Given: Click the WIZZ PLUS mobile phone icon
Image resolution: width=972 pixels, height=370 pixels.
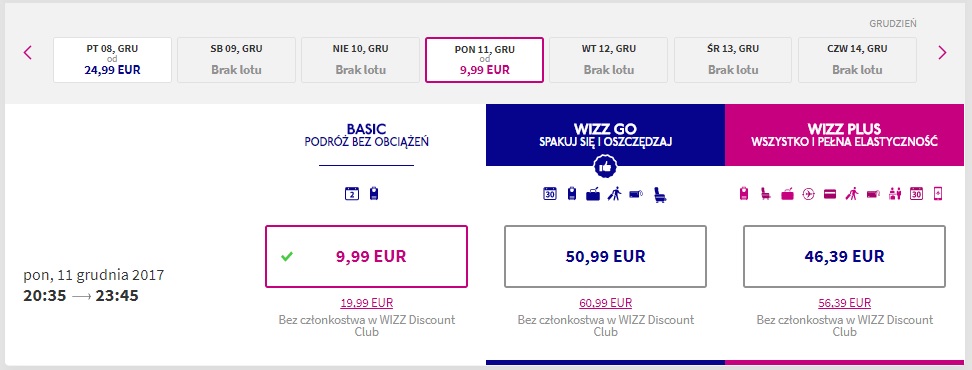Looking at the screenshot, I should point(938,194).
